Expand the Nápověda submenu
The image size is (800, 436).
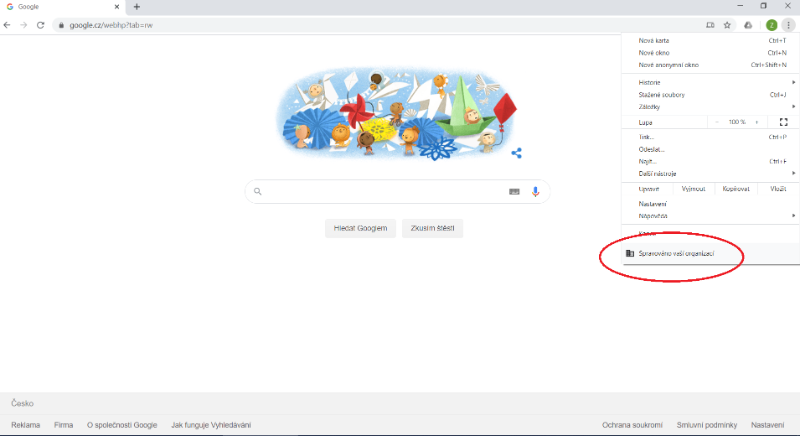(x=710, y=216)
